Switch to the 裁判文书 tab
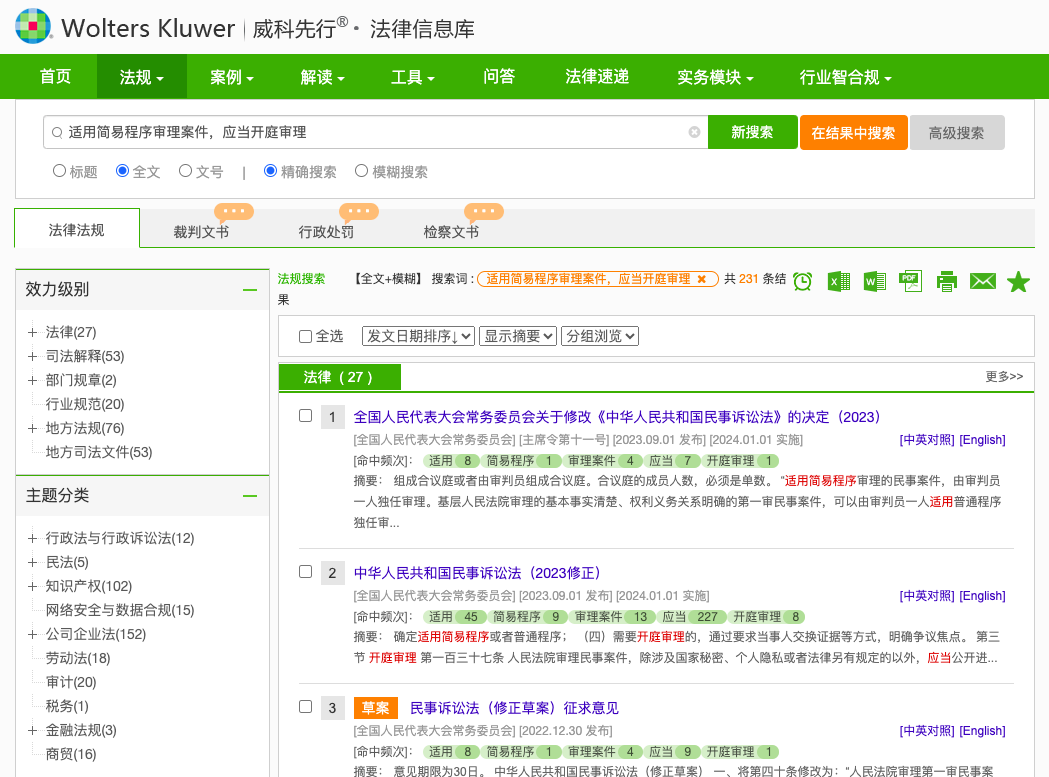The width and height of the screenshot is (1049, 777). tap(201, 232)
